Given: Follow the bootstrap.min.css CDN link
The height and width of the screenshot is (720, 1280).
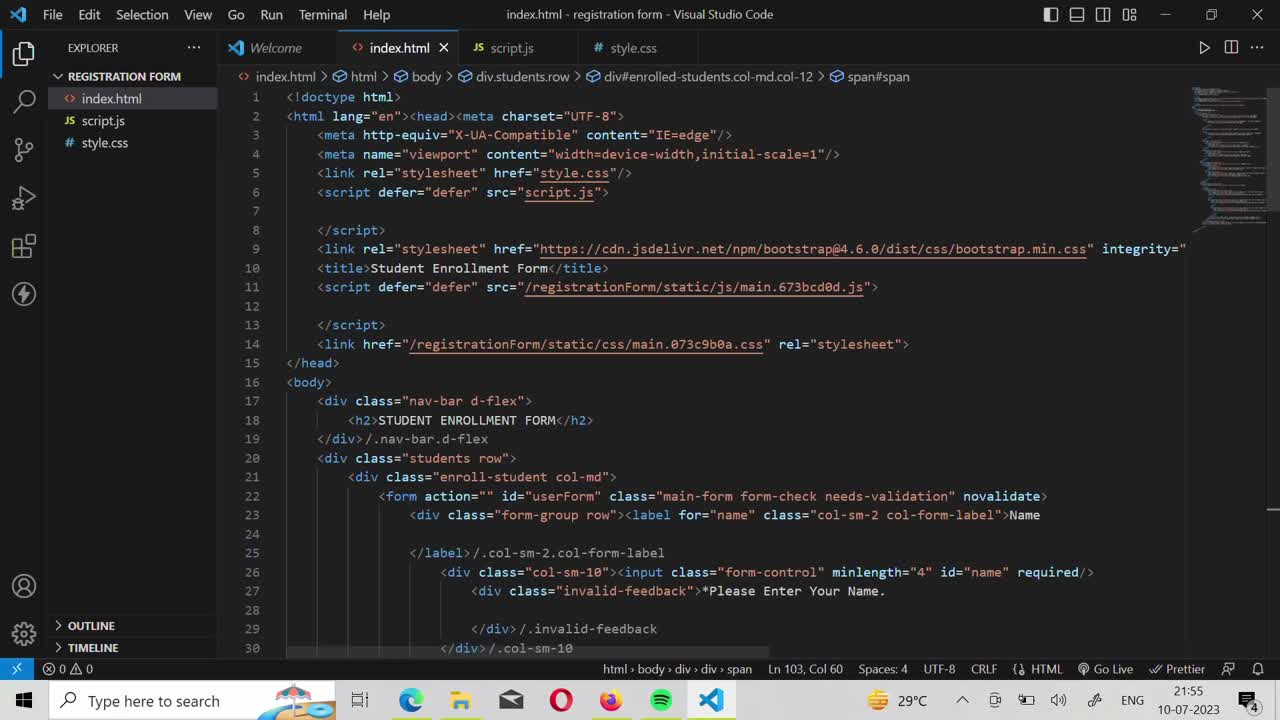Looking at the screenshot, I should 813,249.
